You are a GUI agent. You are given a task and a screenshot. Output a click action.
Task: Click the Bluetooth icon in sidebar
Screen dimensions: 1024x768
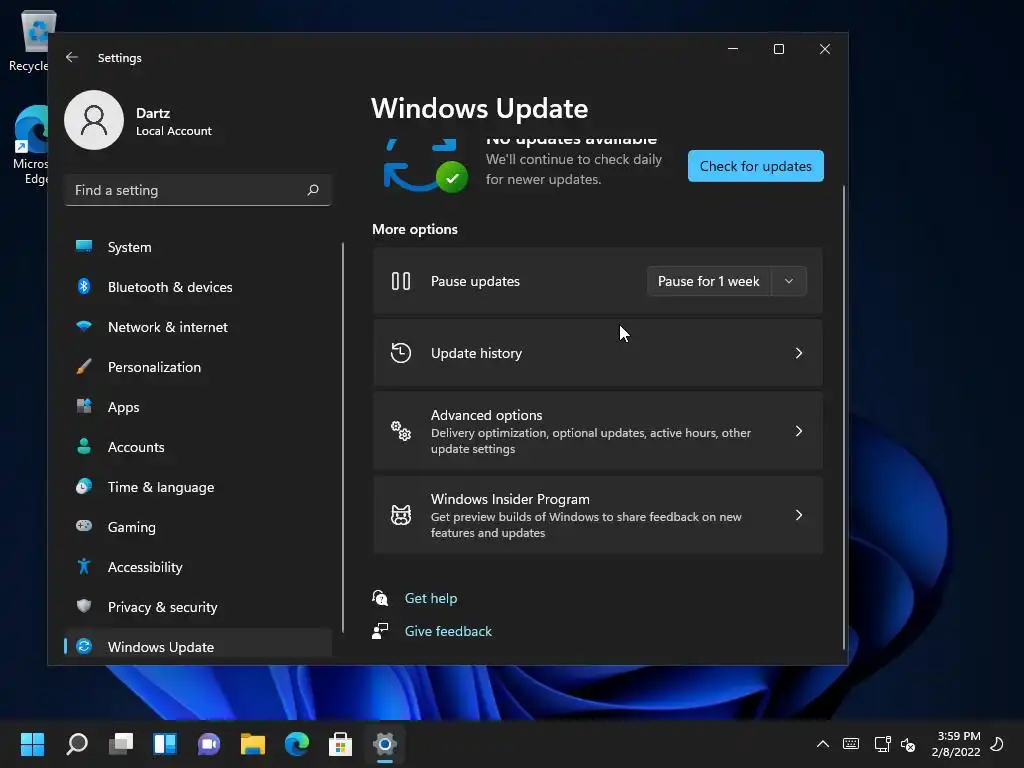coord(84,286)
